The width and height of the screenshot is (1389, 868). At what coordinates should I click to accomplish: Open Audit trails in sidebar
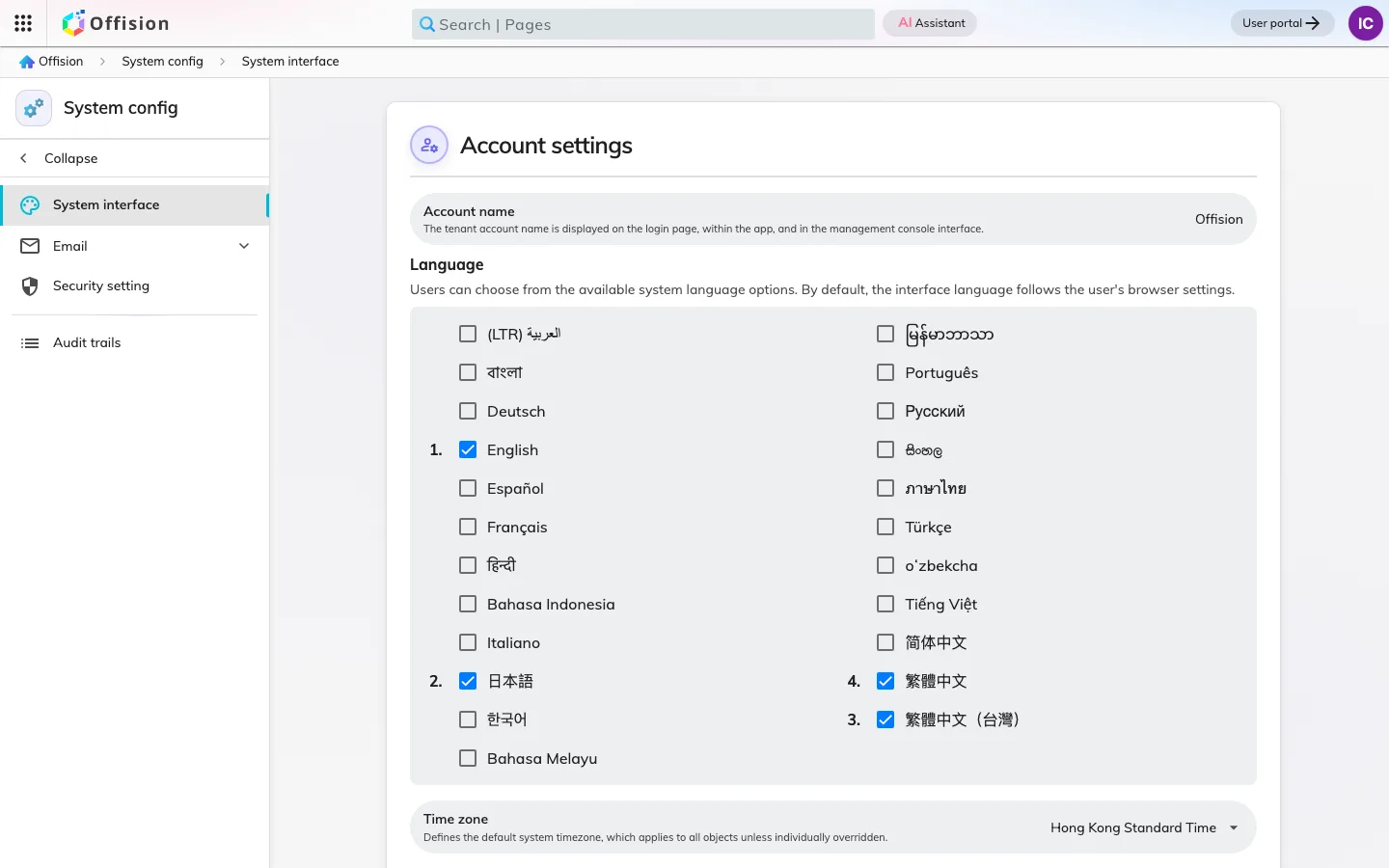[135, 343]
